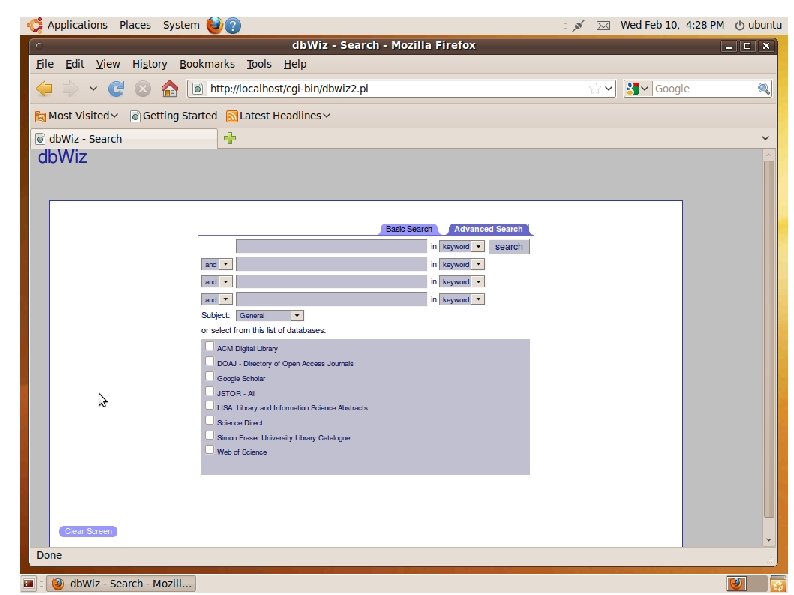Select dbWiz Firefox taskbar window button
Image resolution: width=794 pixels, height=595 pixels.
tap(122, 584)
